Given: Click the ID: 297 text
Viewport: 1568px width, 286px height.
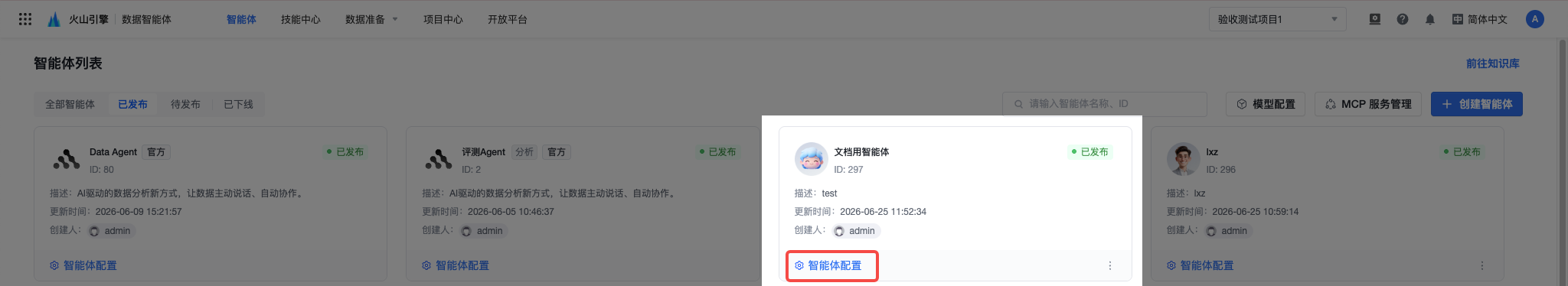Looking at the screenshot, I should point(848,170).
